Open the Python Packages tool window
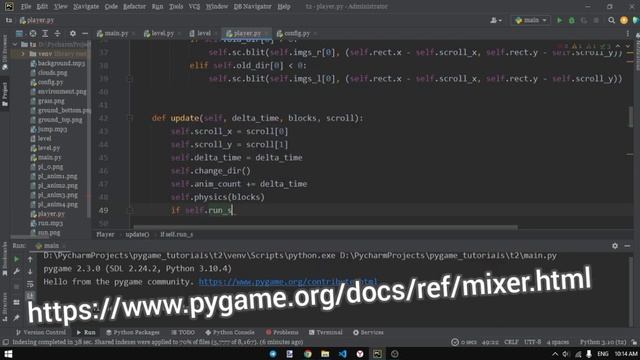The height and width of the screenshot is (360, 640). click(133, 332)
